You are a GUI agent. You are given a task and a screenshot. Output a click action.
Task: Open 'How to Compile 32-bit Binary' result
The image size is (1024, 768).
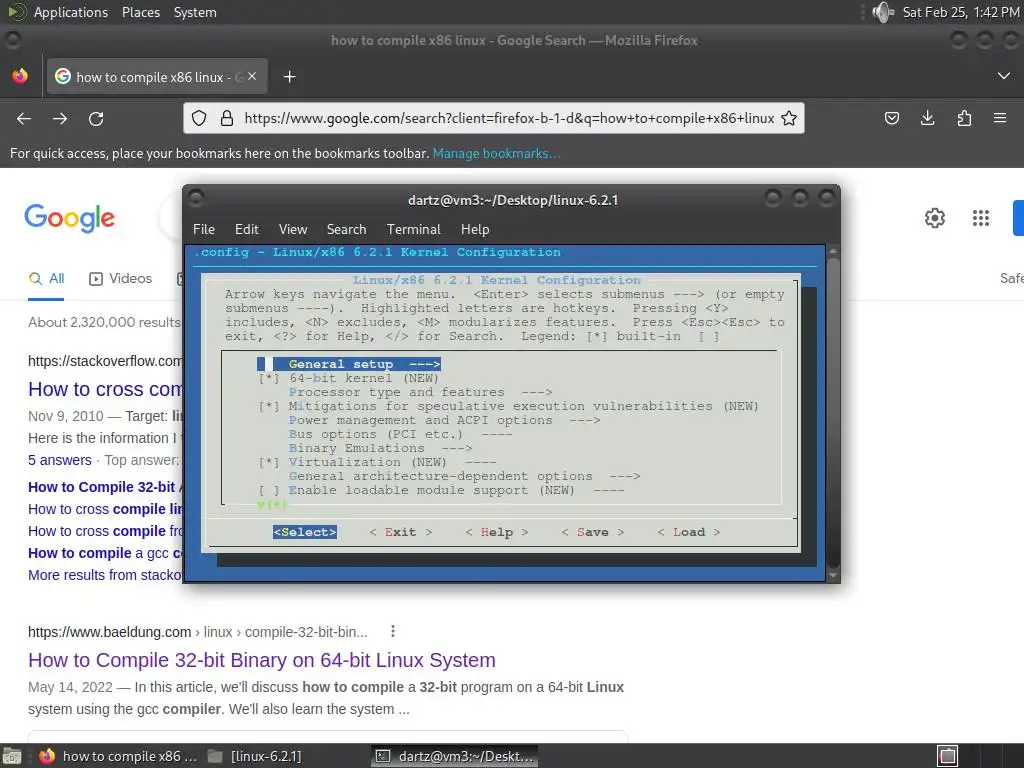262,660
